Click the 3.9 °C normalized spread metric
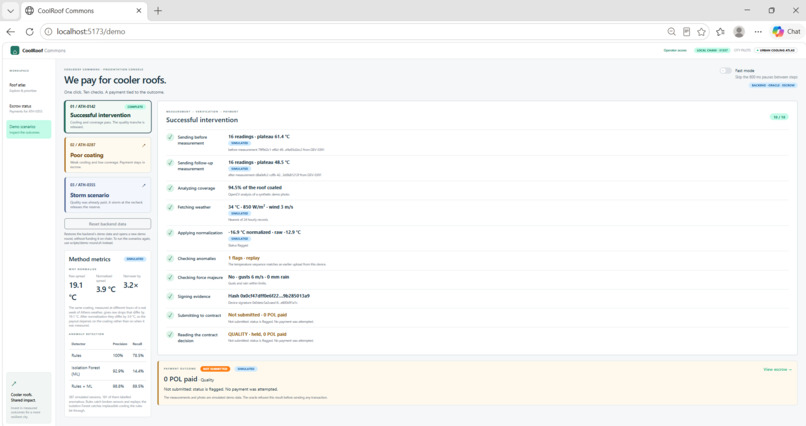This screenshot has width=806, height=426. 106,289
